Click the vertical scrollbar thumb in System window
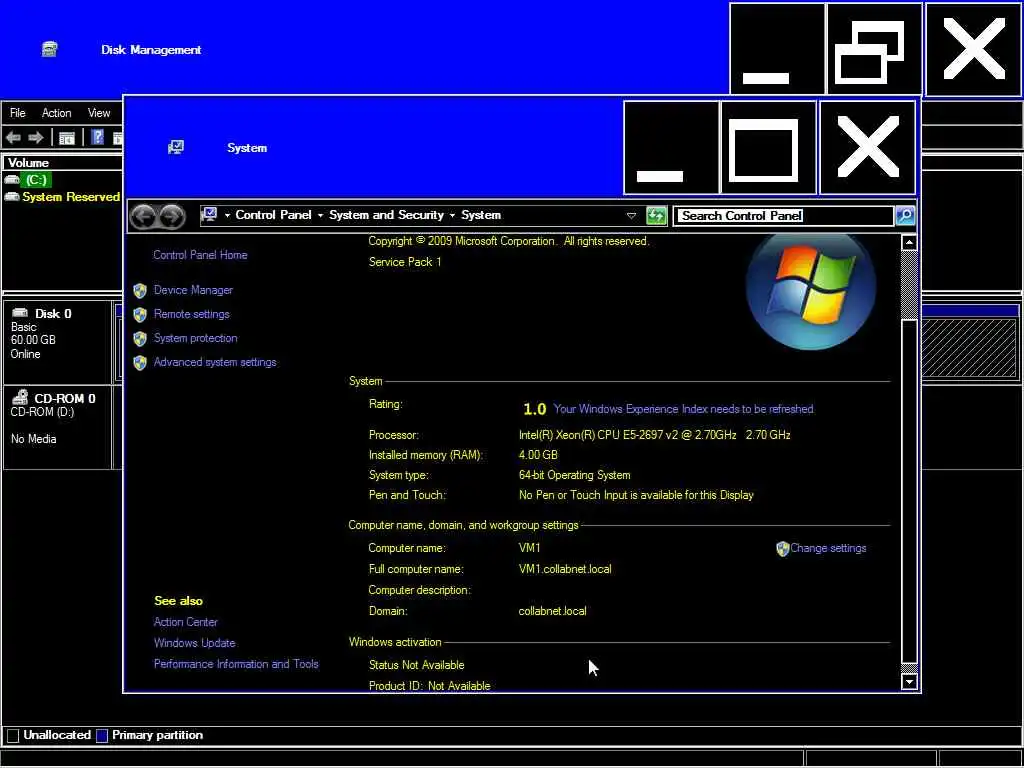This screenshot has width=1024, height=768. [909, 490]
